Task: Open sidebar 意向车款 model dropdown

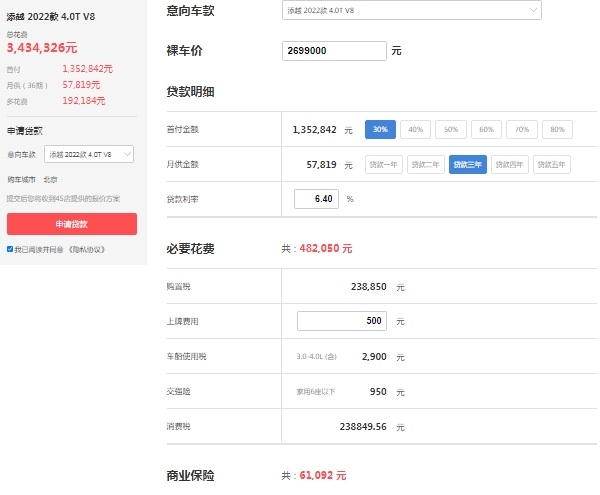Action: 89,154
